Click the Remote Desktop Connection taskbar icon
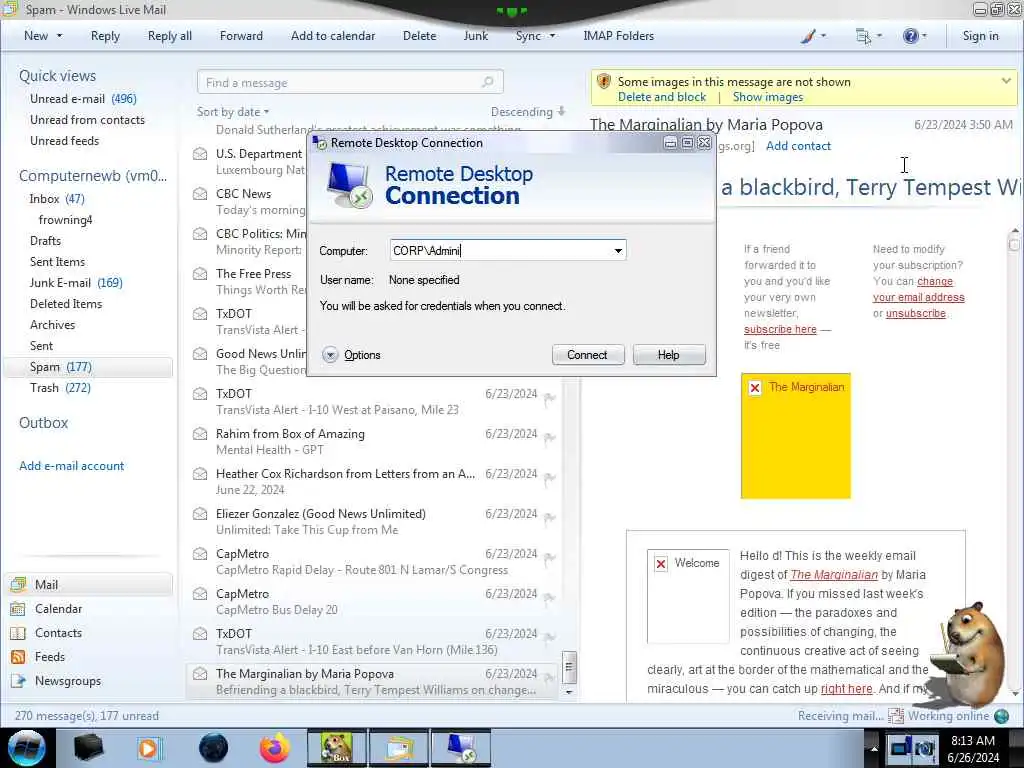This screenshot has width=1024, height=768. (x=462, y=748)
